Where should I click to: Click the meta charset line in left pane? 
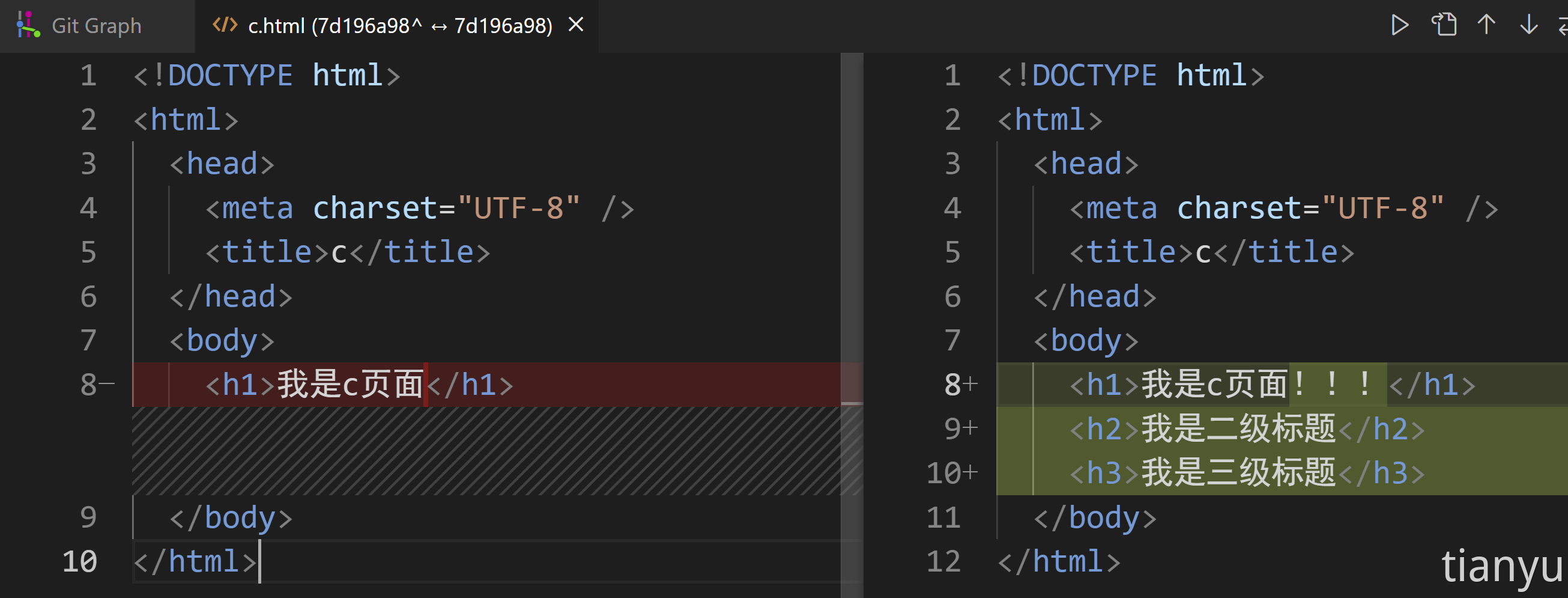(x=420, y=209)
